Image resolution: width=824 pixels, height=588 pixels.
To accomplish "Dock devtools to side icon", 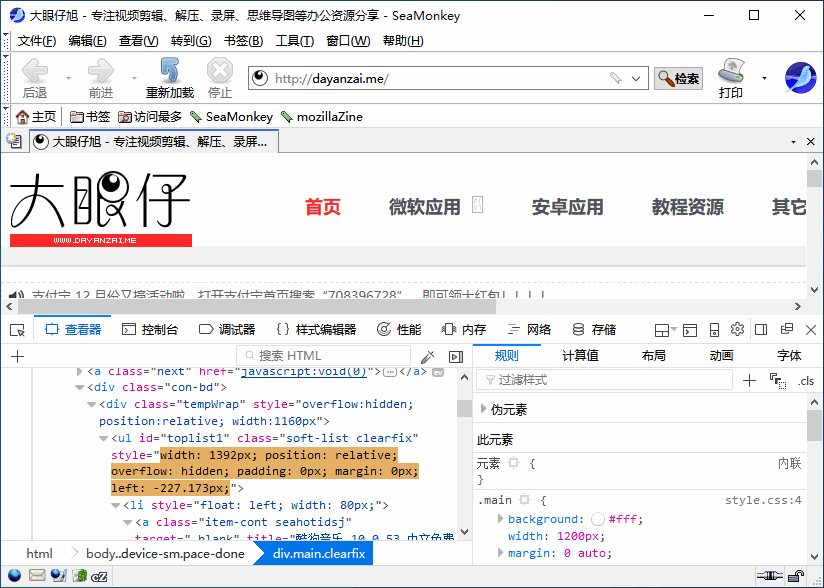I will (x=761, y=329).
